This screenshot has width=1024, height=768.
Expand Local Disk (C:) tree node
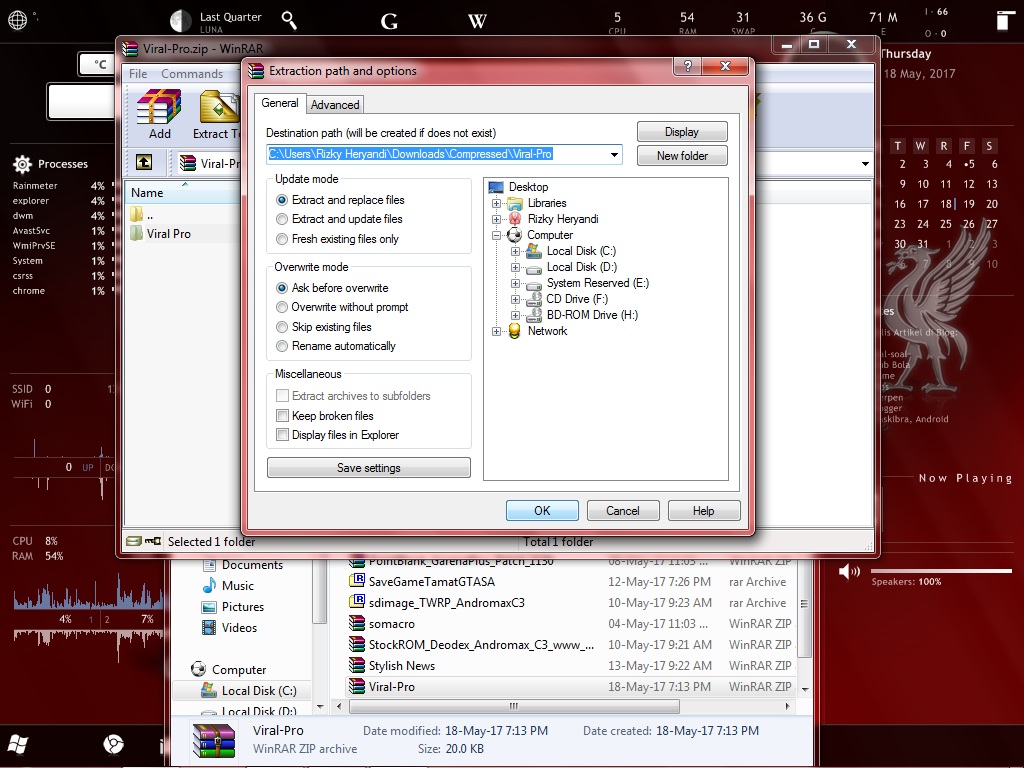pyautogui.click(x=515, y=251)
